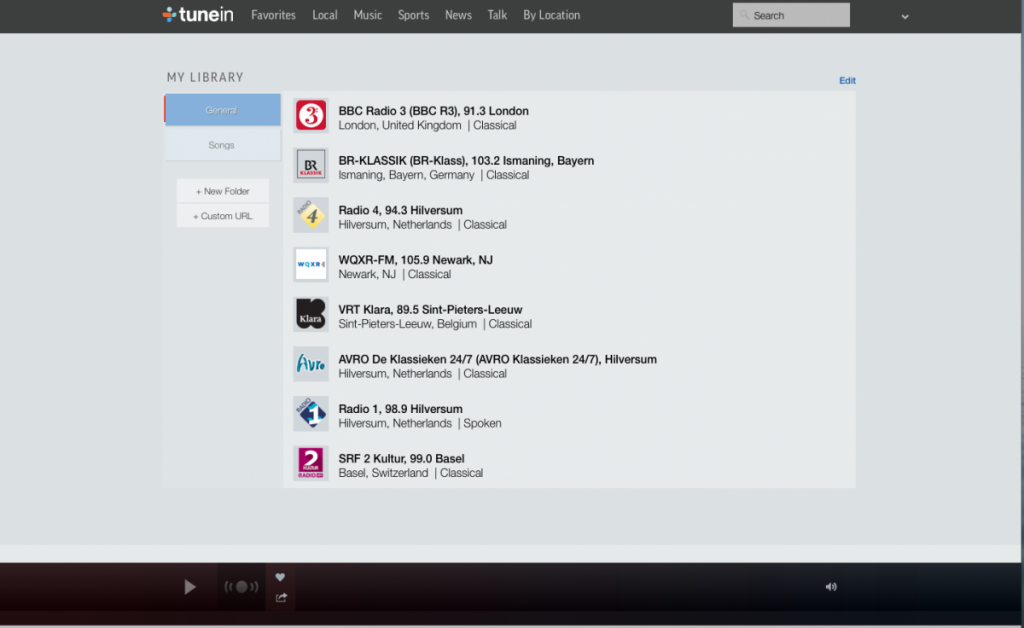Open WQXR-FM station logo
The image size is (1024, 628).
(311, 264)
